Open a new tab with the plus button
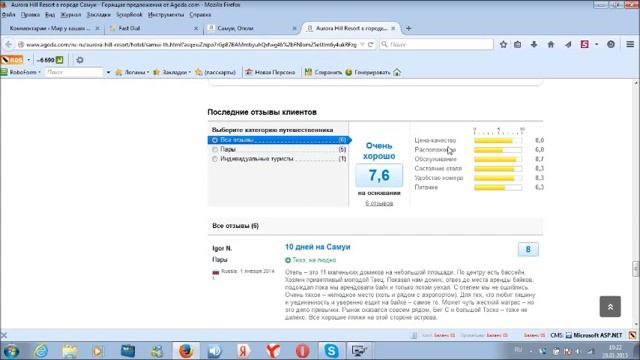 click(x=408, y=29)
